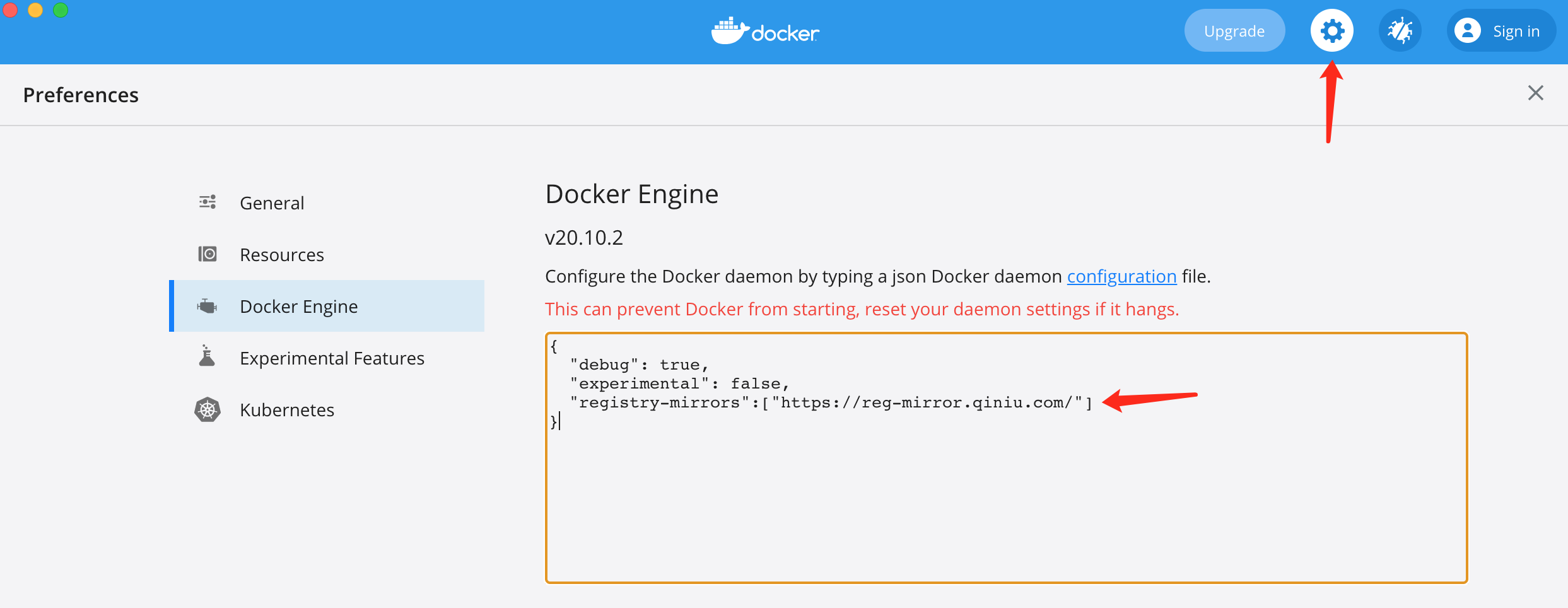The image size is (1568, 608).
Task: Click the red daemon warning text
Action: click(862, 309)
